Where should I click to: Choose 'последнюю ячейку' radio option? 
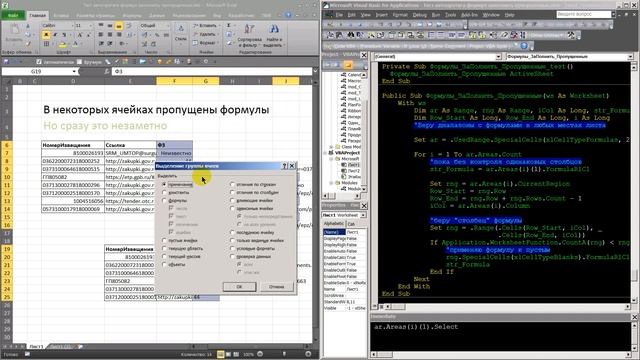(233, 233)
